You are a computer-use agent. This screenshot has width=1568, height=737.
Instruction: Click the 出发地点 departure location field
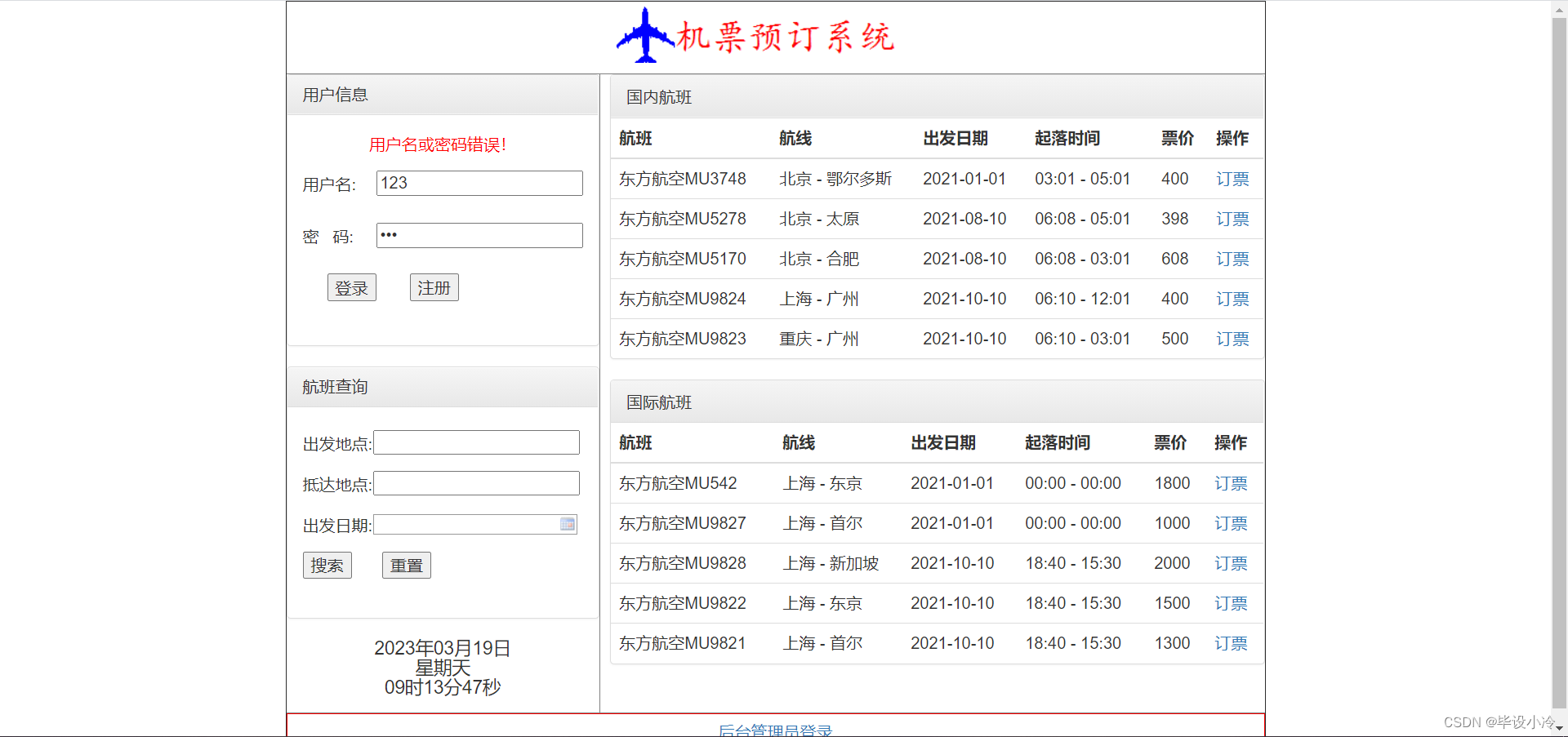[x=476, y=442]
